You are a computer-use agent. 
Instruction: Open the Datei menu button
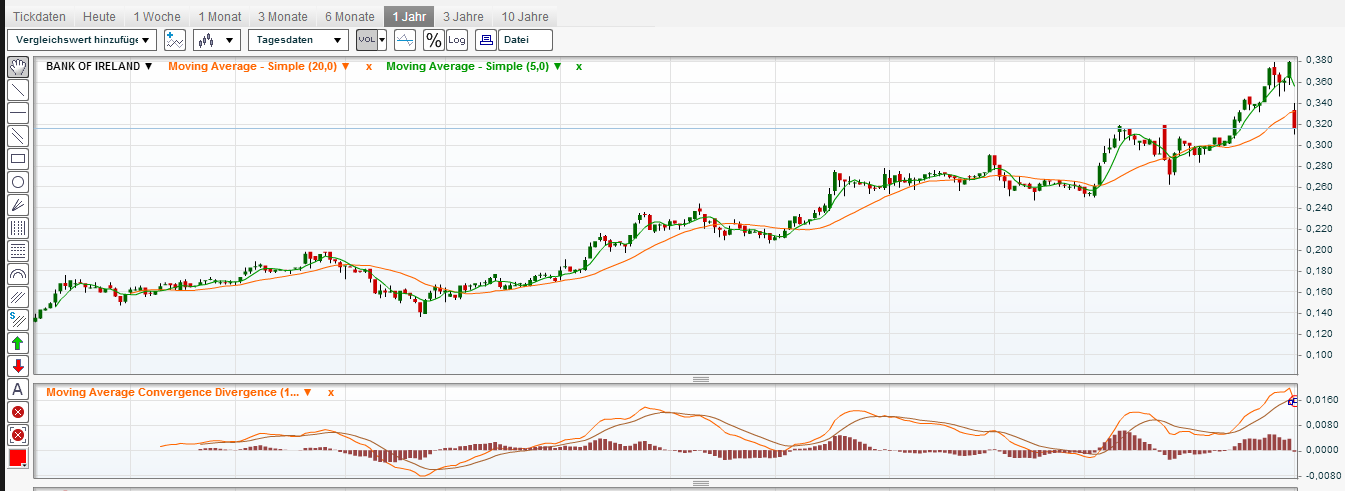click(525, 40)
